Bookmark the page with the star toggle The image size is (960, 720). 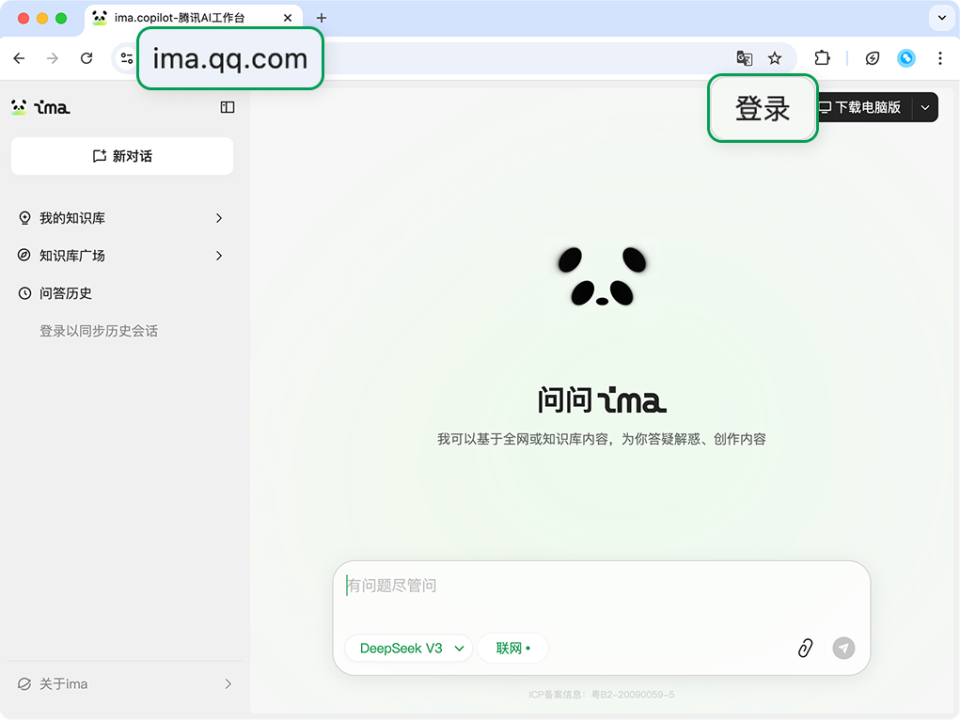pos(773,58)
